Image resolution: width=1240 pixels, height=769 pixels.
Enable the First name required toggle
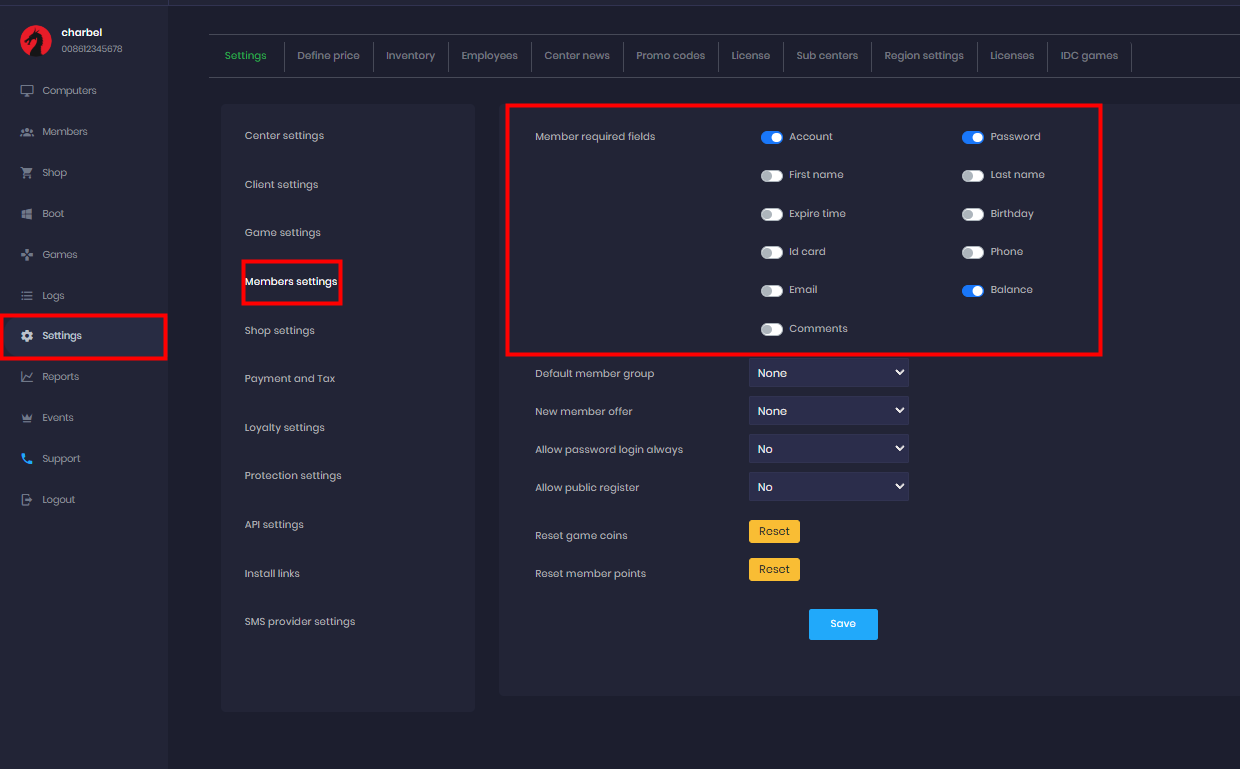(771, 176)
